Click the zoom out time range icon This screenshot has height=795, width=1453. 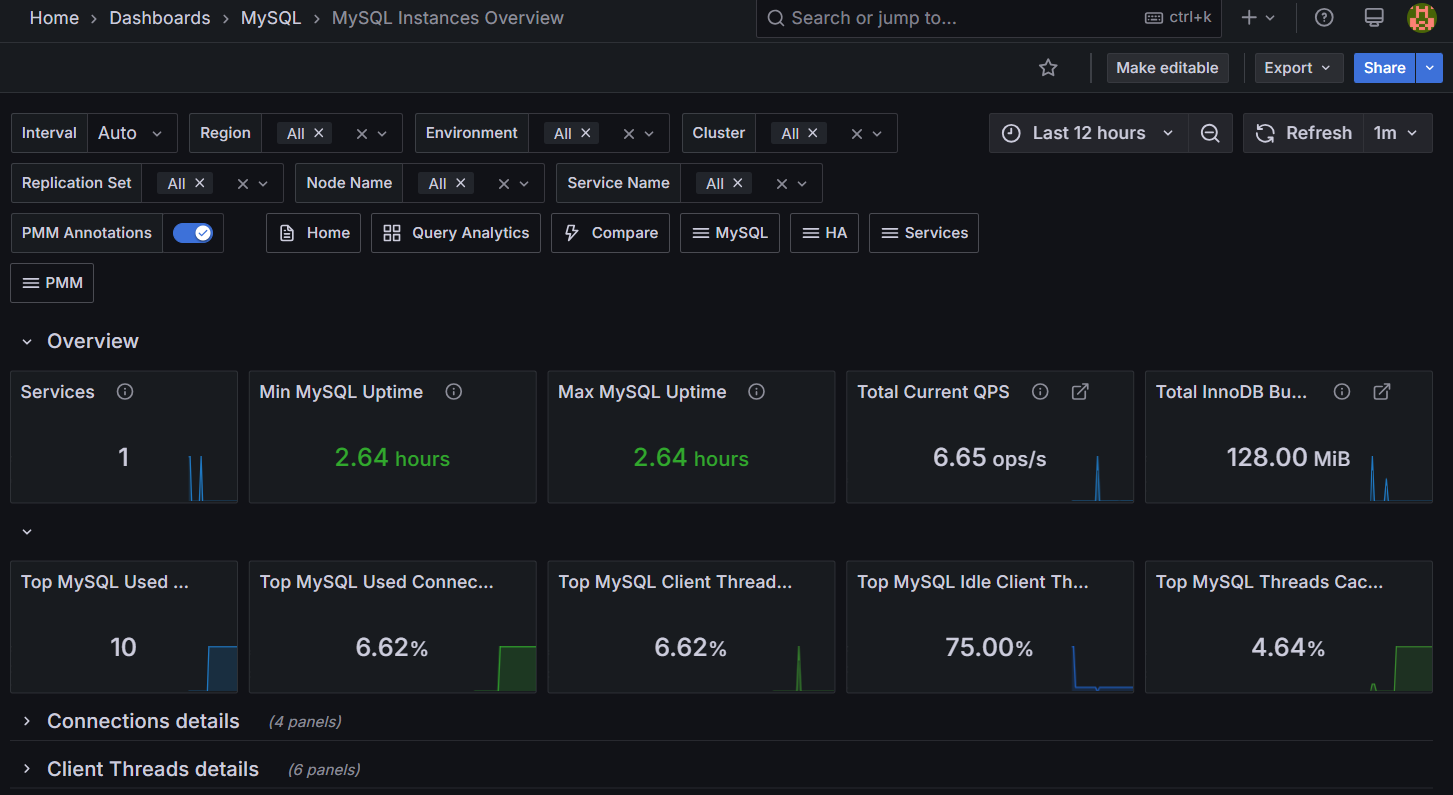tap(1210, 133)
